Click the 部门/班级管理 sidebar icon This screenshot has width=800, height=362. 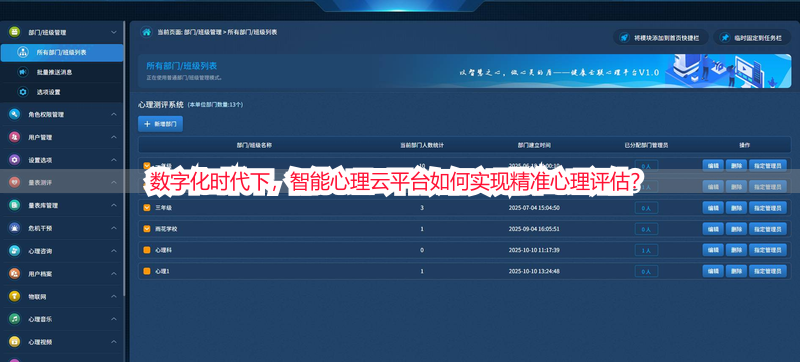pyautogui.click(x=14, y=32)
